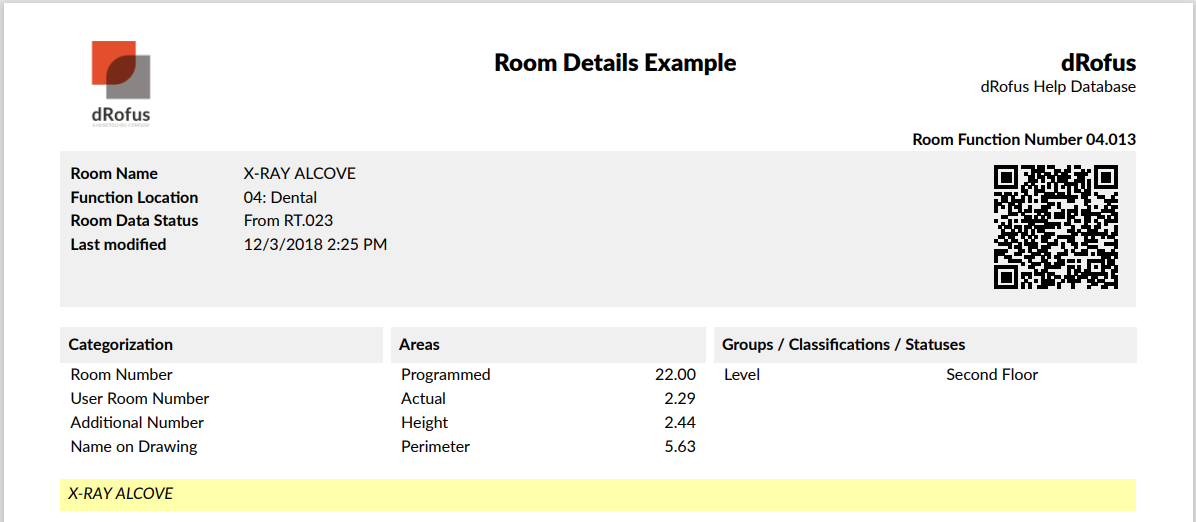Click the dRofus Help Database subtitle

pyautogui.click(x=1058, y=87)
